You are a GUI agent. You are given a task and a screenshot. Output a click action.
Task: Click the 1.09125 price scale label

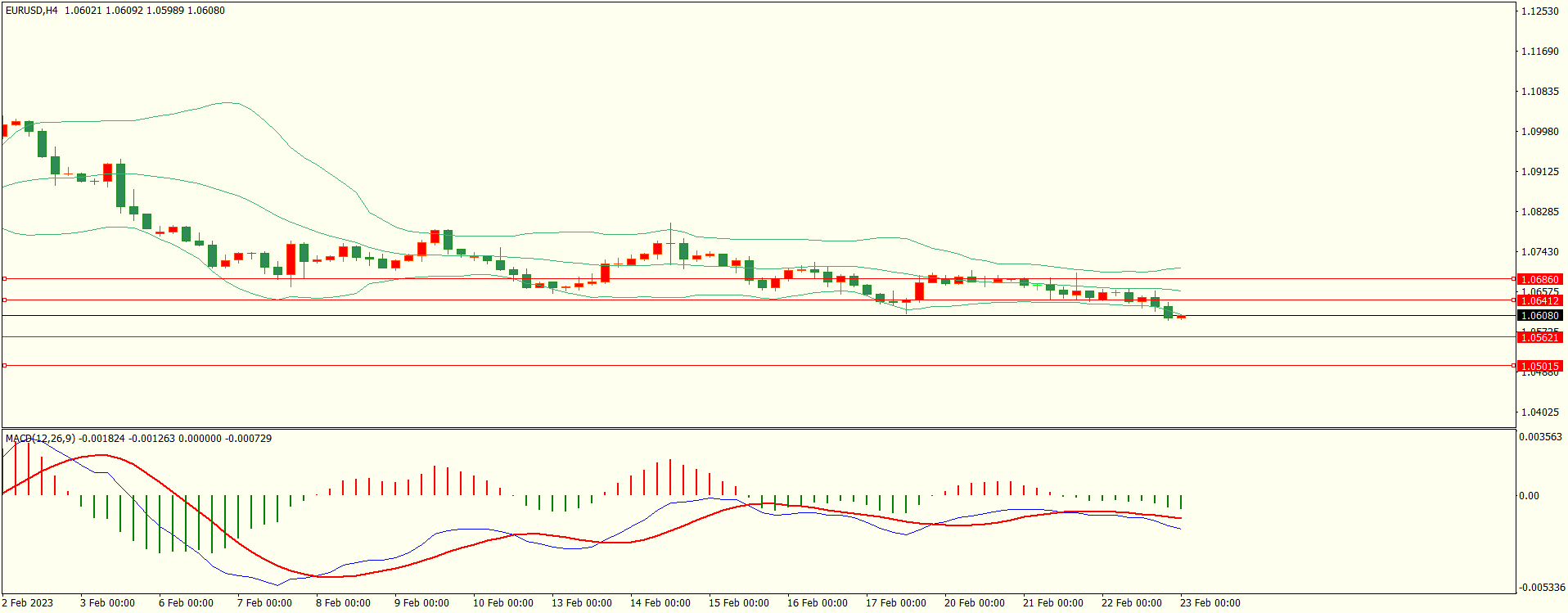(x=1539, y=172)
